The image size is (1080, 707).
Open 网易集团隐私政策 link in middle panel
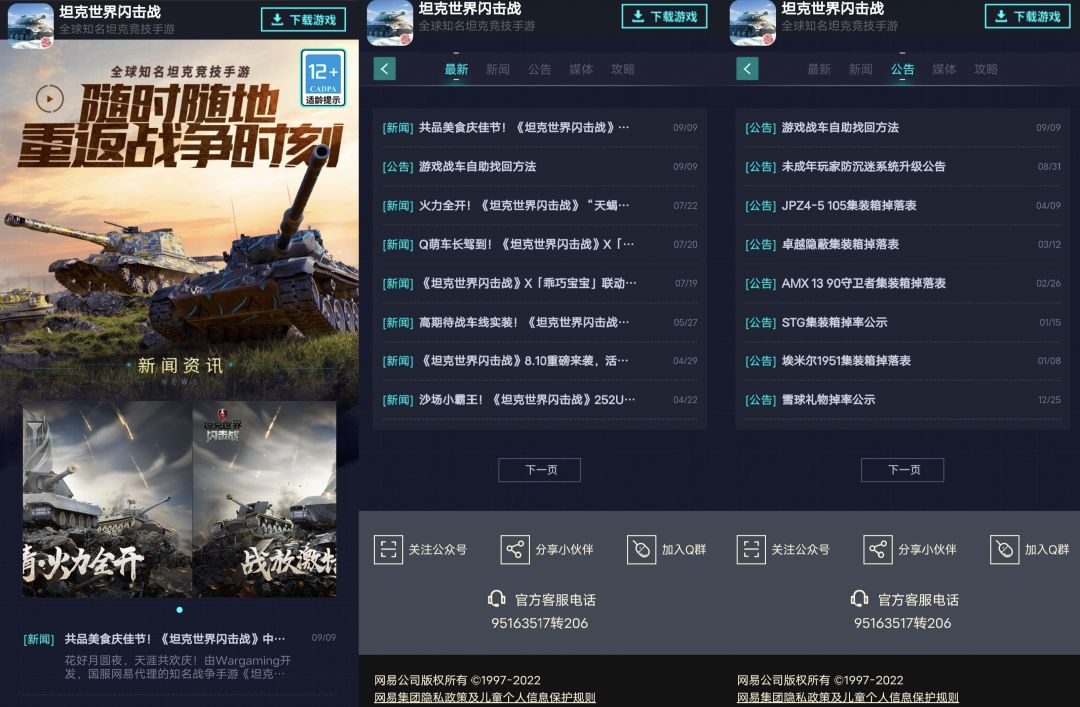coord(485,697)
